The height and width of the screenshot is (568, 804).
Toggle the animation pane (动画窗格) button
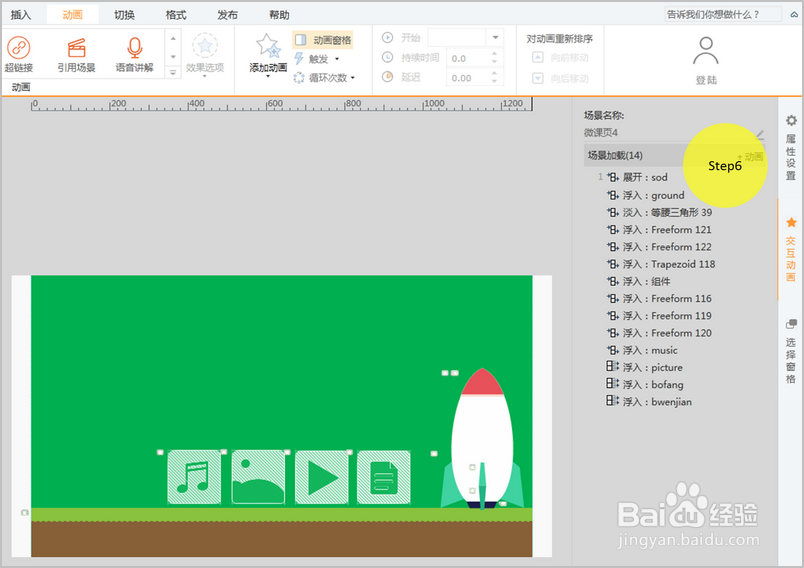[323, 40]
